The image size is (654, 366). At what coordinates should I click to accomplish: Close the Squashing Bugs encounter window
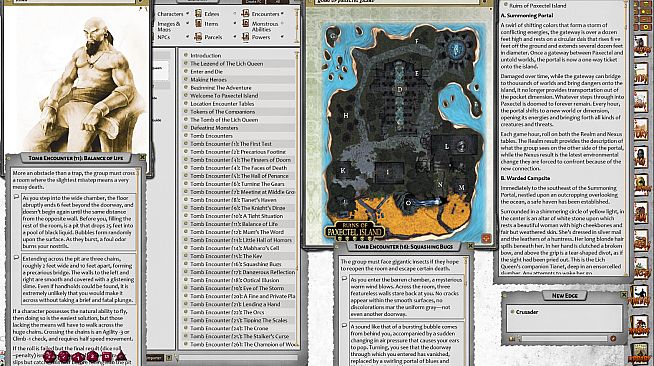[x=470, y=246]
